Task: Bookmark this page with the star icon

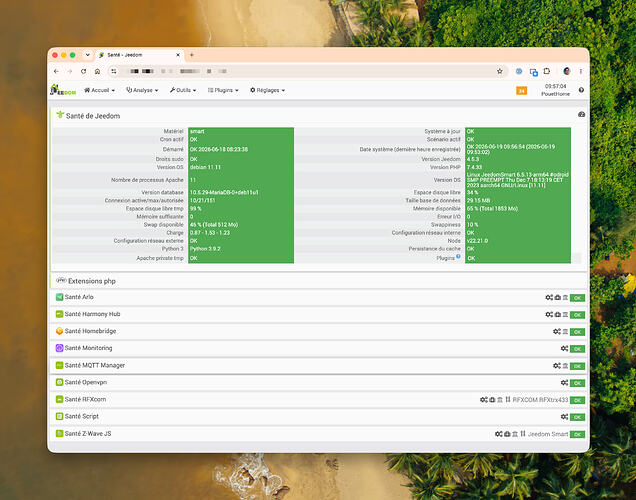Action: (x=500, y=71)
